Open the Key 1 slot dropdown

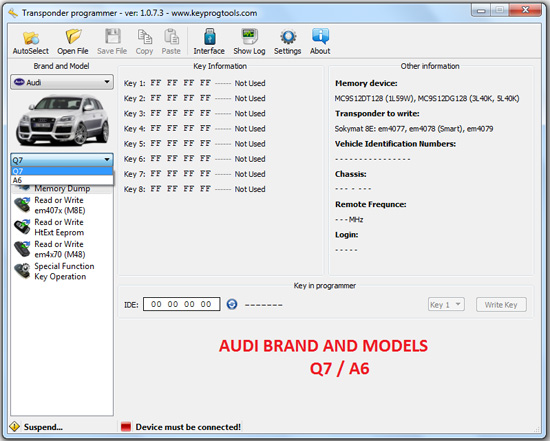pyautogui.click(x=446, y=305)
